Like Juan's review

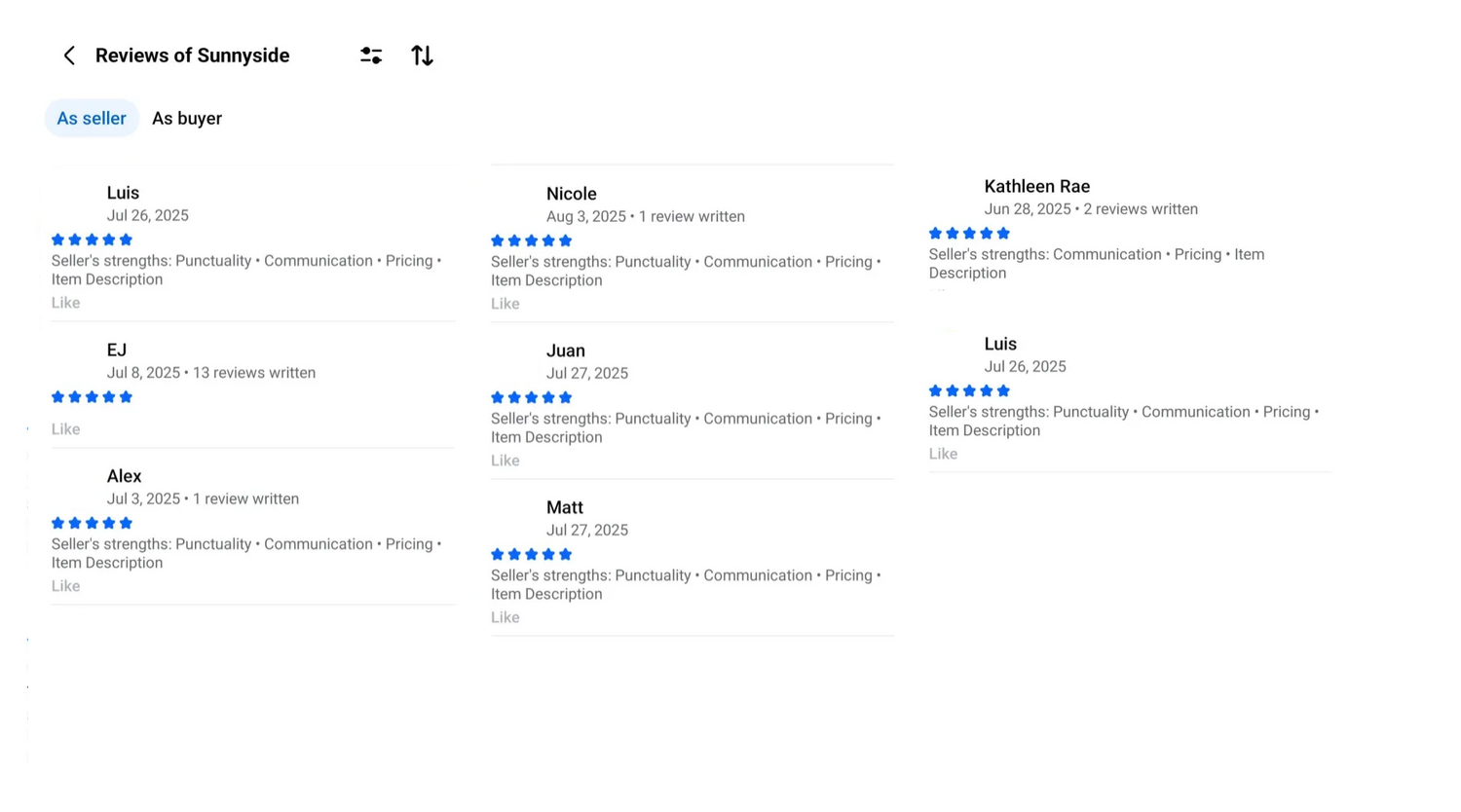(x=505, y=461)
